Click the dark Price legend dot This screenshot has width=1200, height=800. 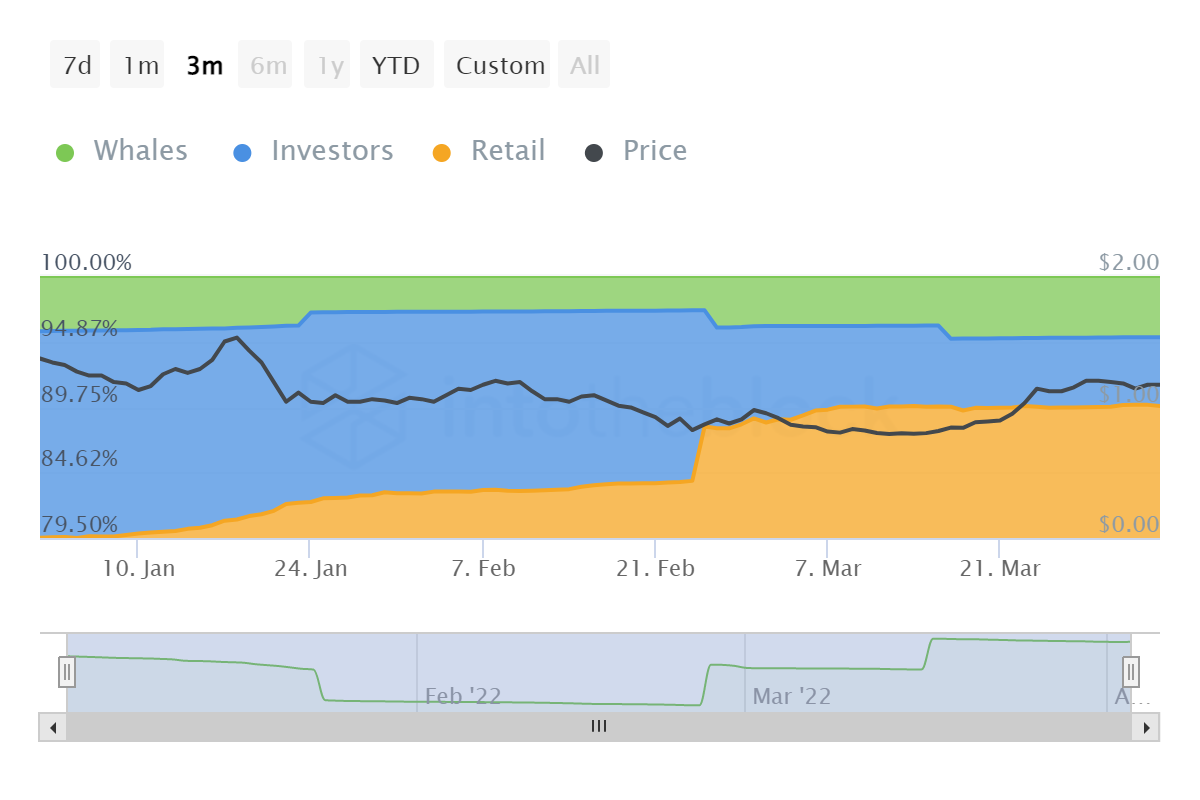(x=594, y=153)
